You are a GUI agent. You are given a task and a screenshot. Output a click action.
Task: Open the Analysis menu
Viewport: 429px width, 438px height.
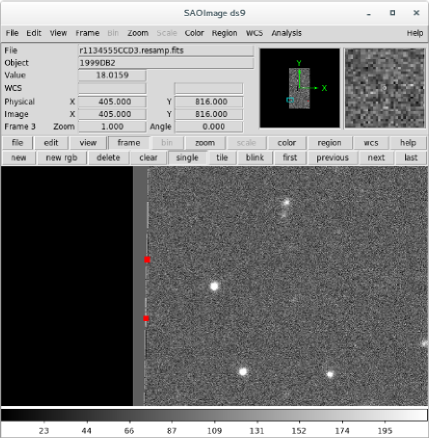286,33
